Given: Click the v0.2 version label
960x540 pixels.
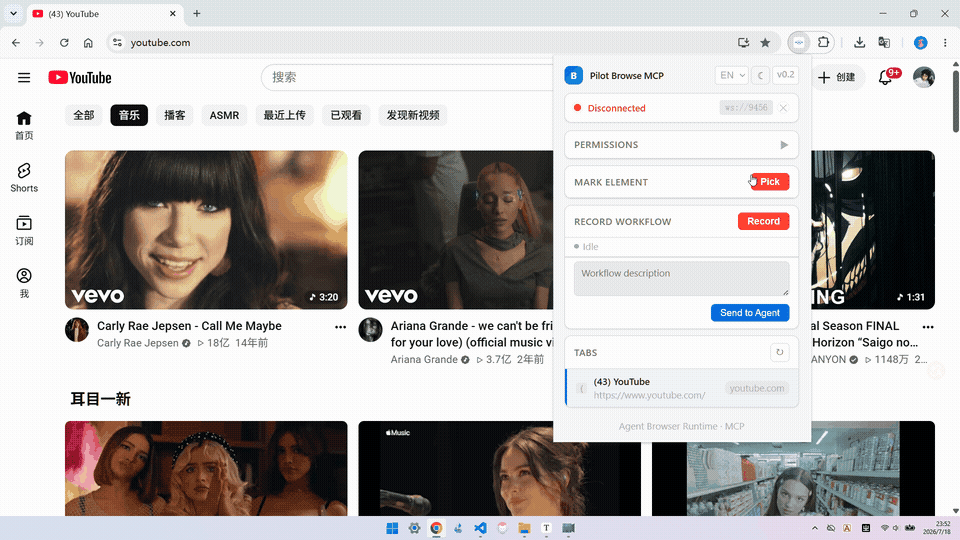Looking at the screenshot, I should (x=786, y=75).
